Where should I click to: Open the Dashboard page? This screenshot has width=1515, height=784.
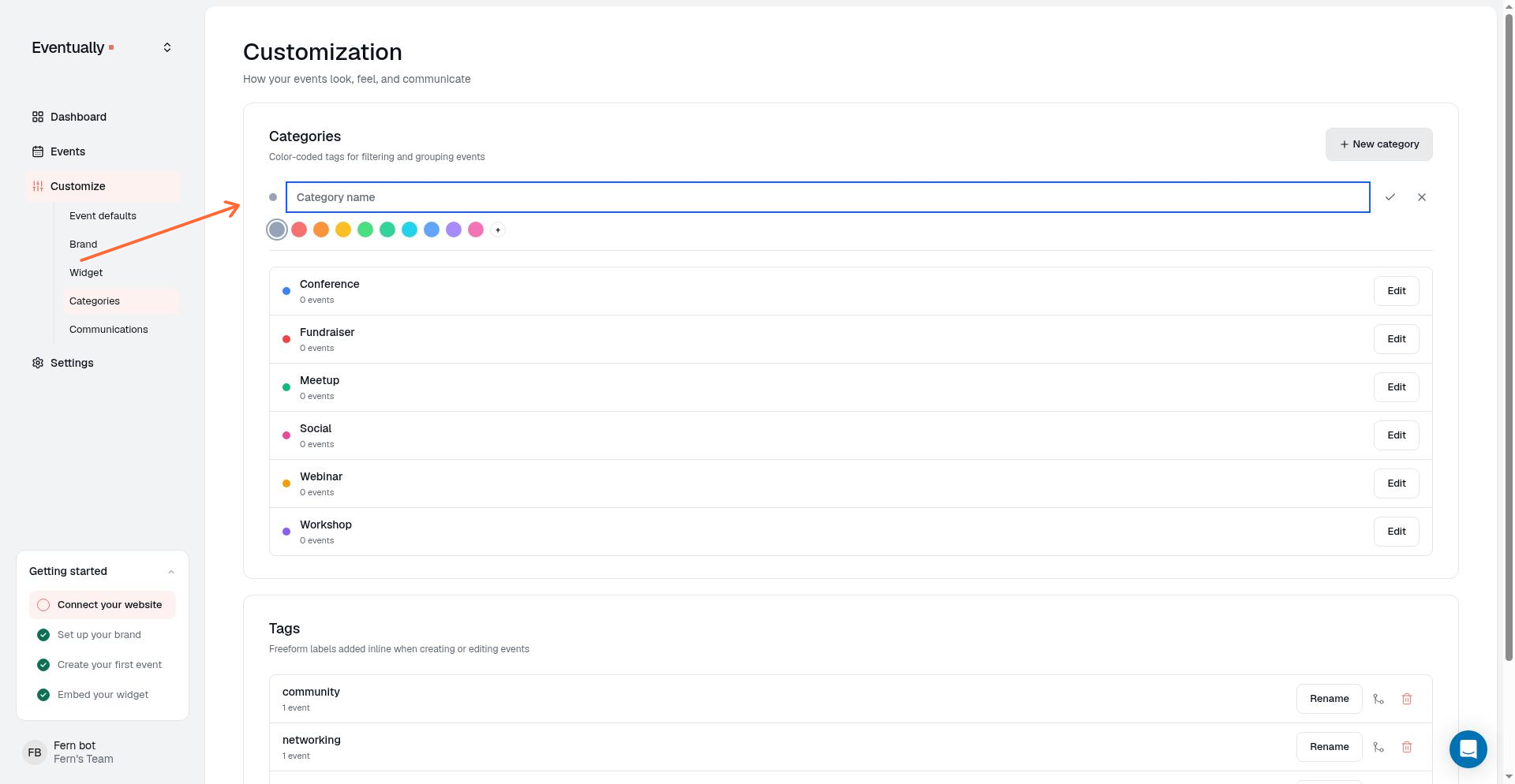pyautogui.click(x=103, y=117)
